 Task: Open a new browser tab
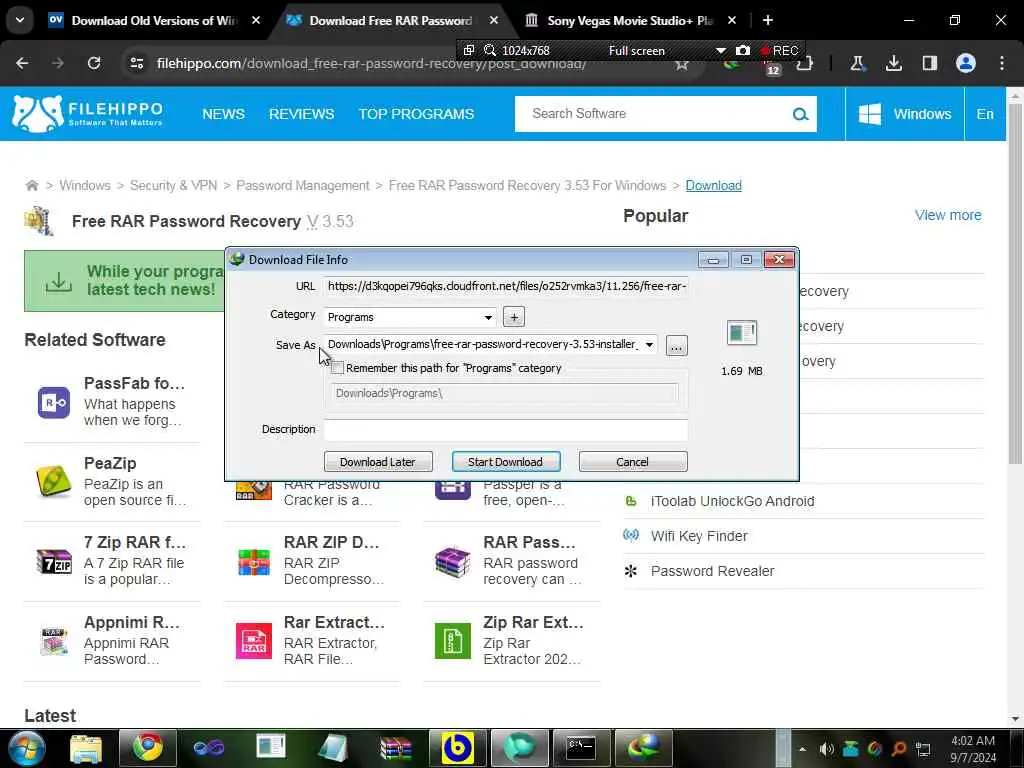pyautogui.click(x=768, y=20)
